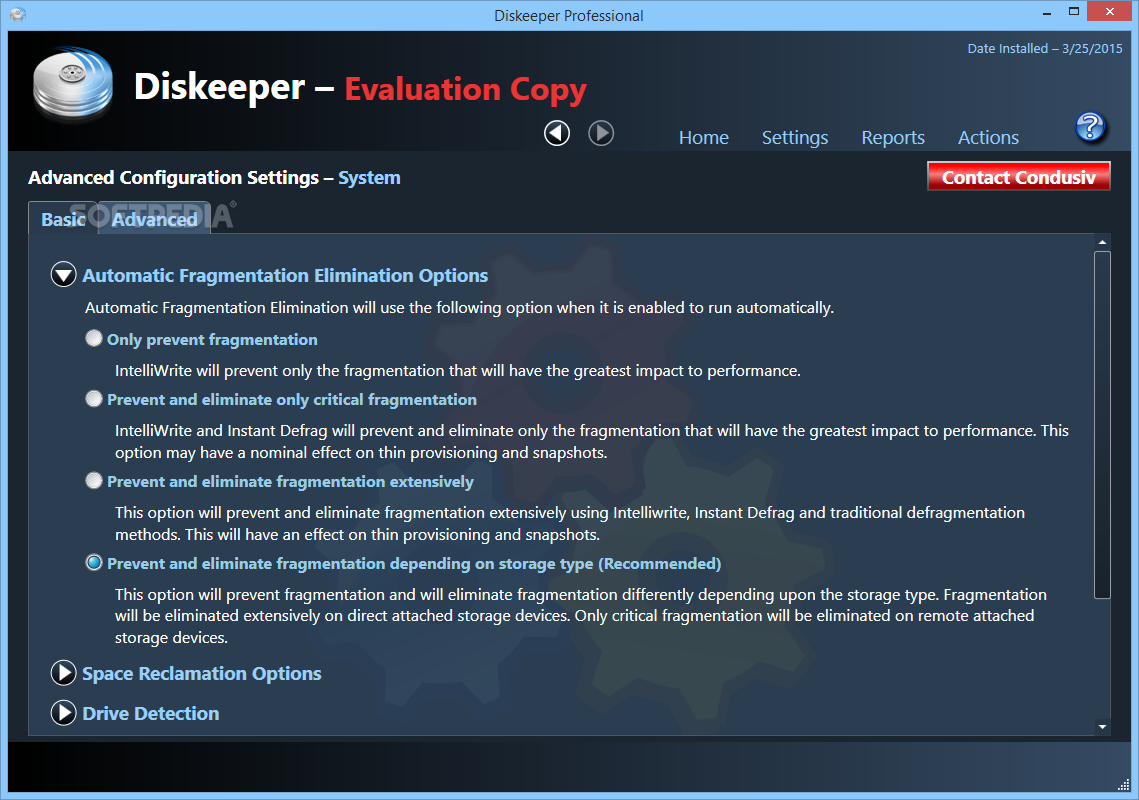
Task: Expand the Drive Detection section
Action: [x=64, y=713]
